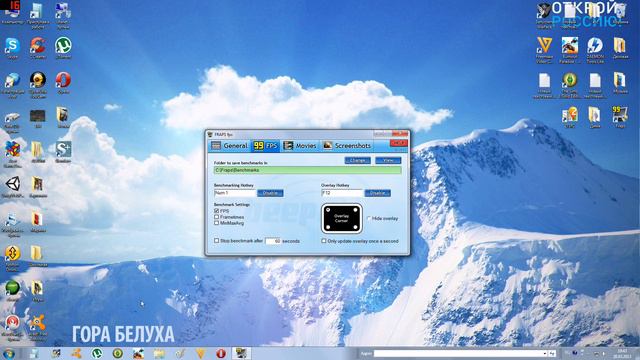Open the Windows Start menu
Screen dimensions: 640x360
coord(9,353)
